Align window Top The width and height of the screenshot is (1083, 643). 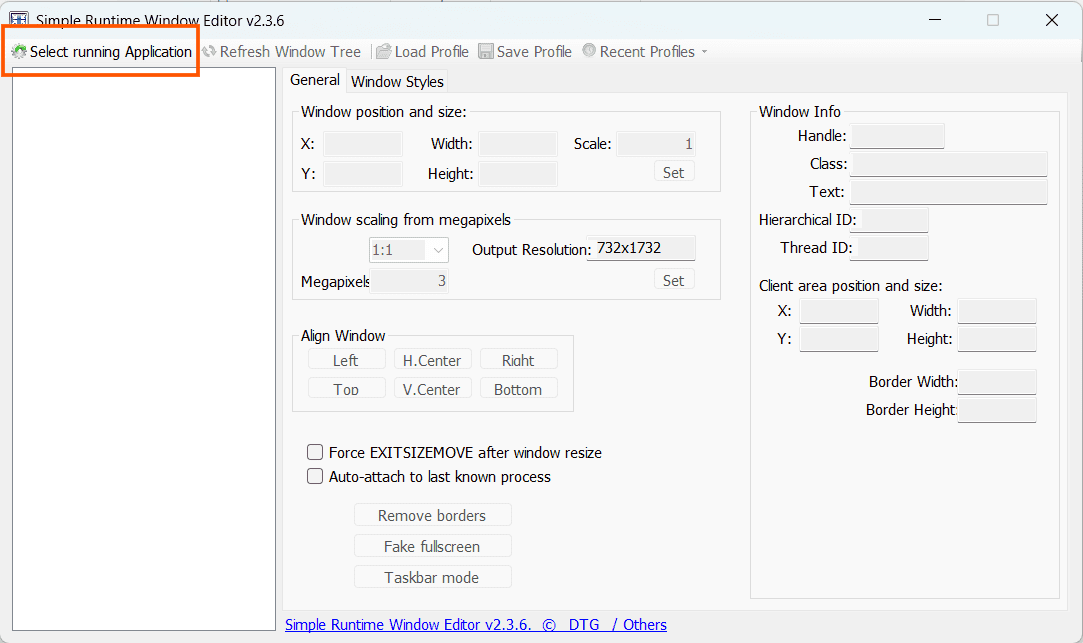(346, 389)
